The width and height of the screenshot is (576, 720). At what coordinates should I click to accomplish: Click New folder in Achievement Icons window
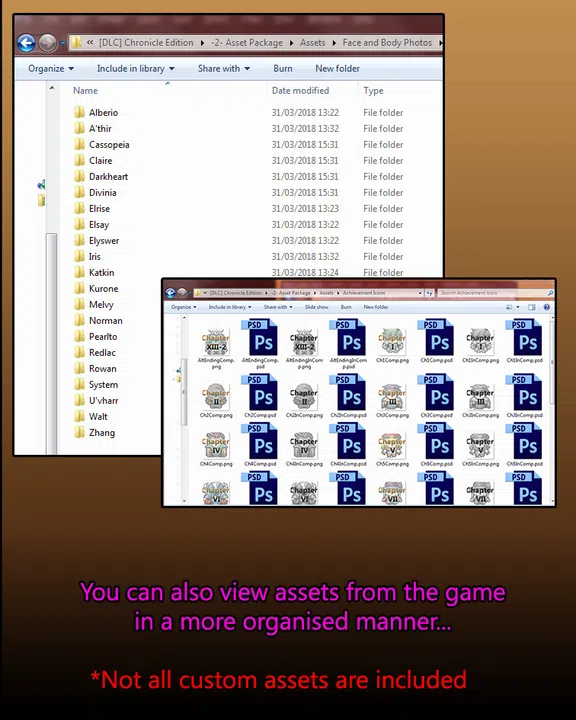(x=376, y=307)
